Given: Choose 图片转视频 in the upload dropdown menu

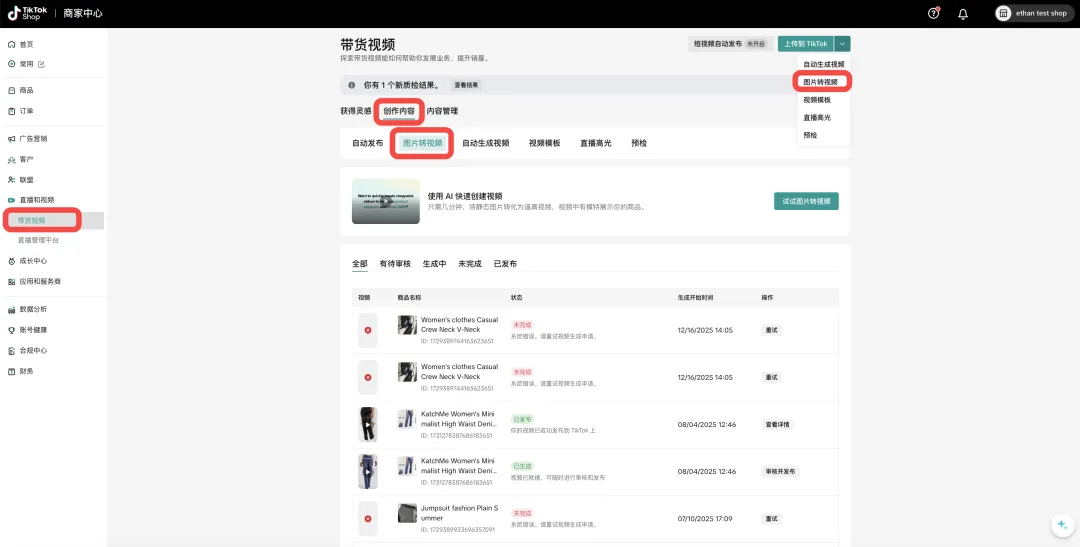Looking at the screenshot, I should click(820, 82).
